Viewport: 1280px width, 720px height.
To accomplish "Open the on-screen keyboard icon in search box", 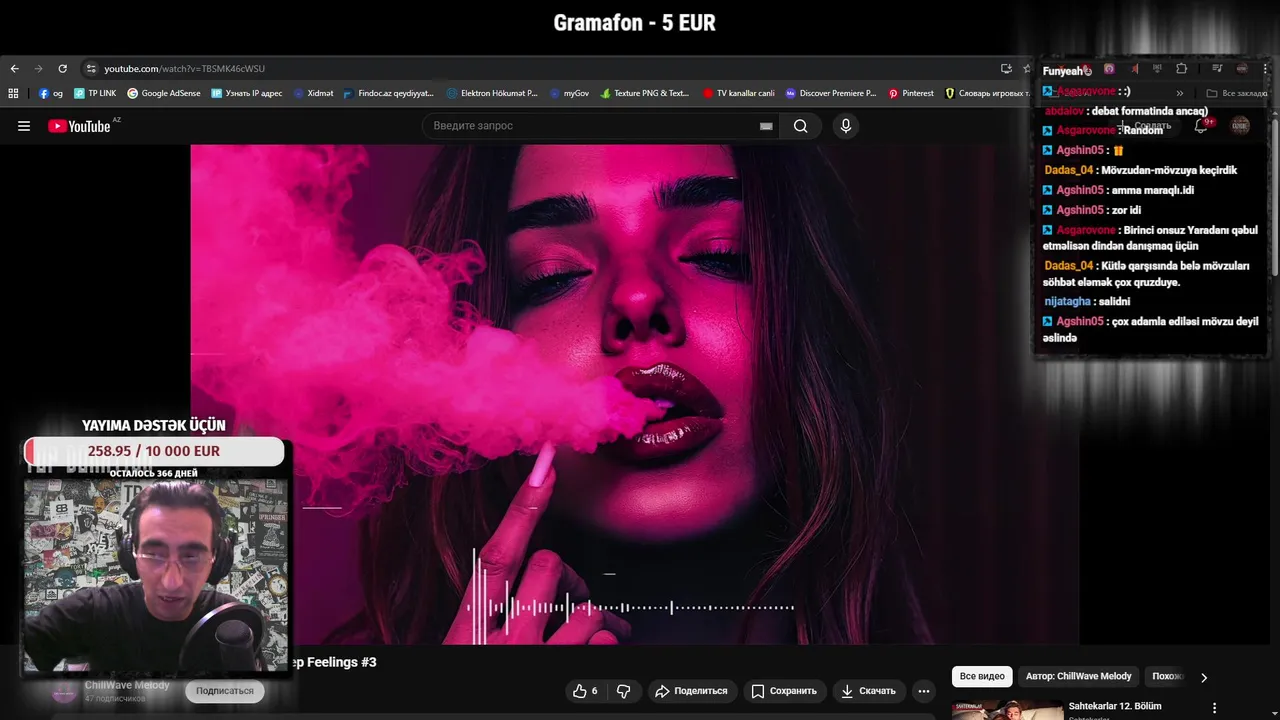I will (766, 126).
